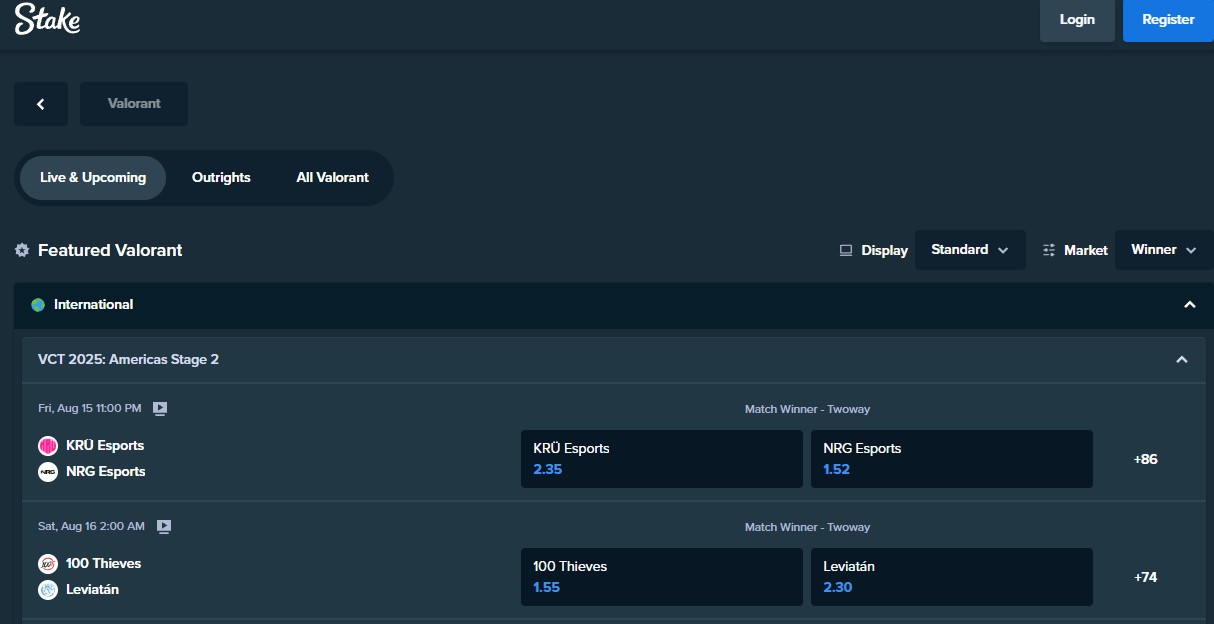
Task: Click the Valorant breadcrumb button
Action: coord(134,104)
